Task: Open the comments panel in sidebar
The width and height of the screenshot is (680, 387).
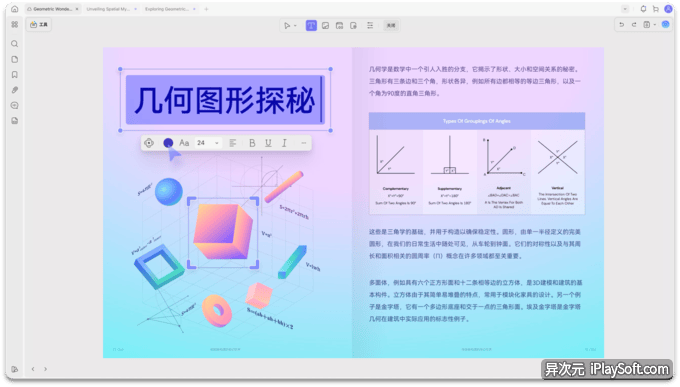Action: 14,105
